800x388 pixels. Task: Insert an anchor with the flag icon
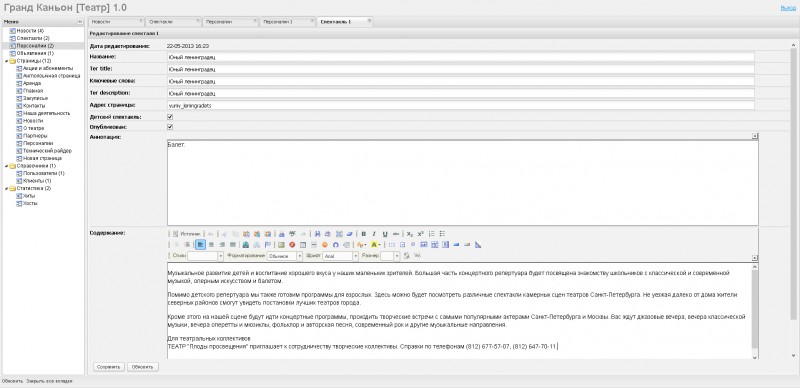tap(267, 245)
